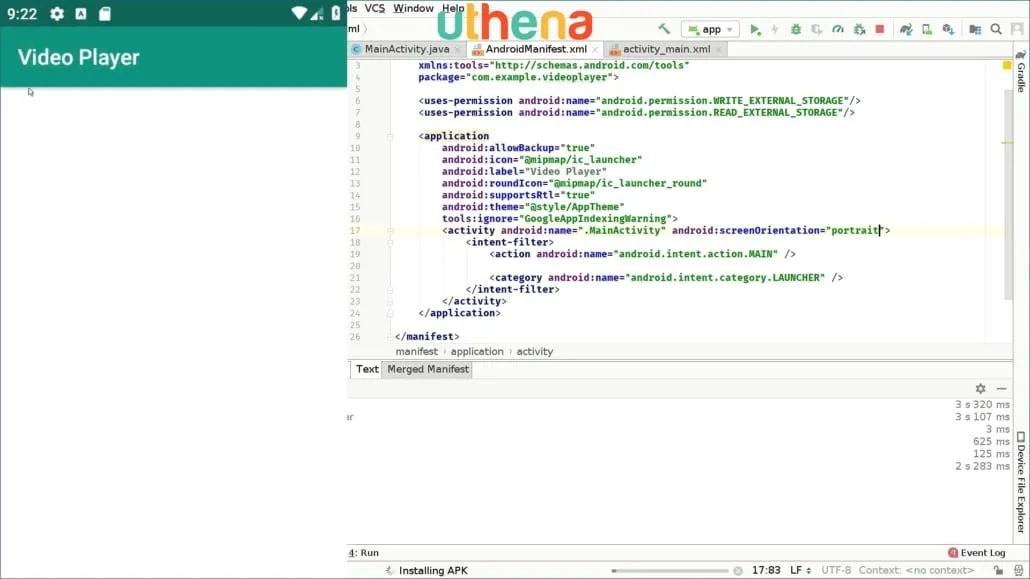Click activity in the breadcrumb bar
The width and height of the screenshot is (1030, 579).
pos(535,352)
